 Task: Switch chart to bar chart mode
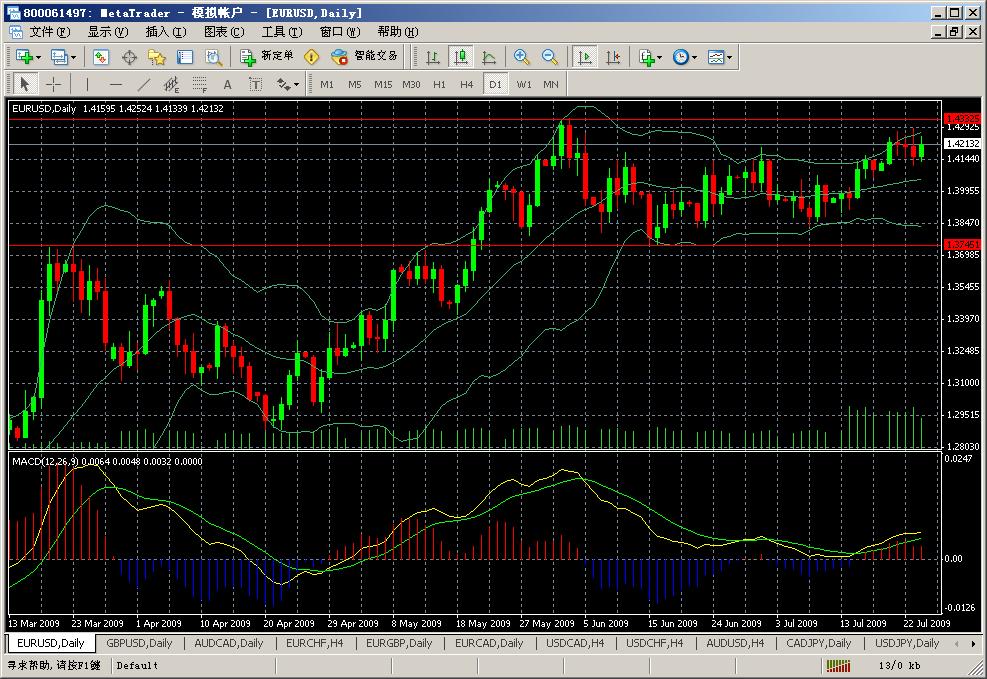point(433,57)
